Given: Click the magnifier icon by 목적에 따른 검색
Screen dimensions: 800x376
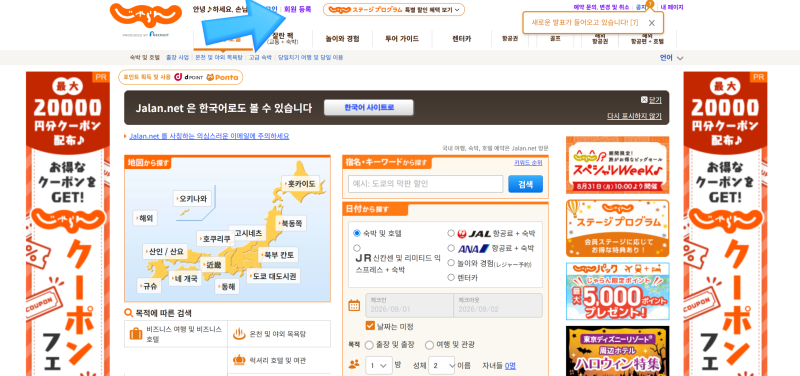Looking at the screenshot, I should 129,313.
